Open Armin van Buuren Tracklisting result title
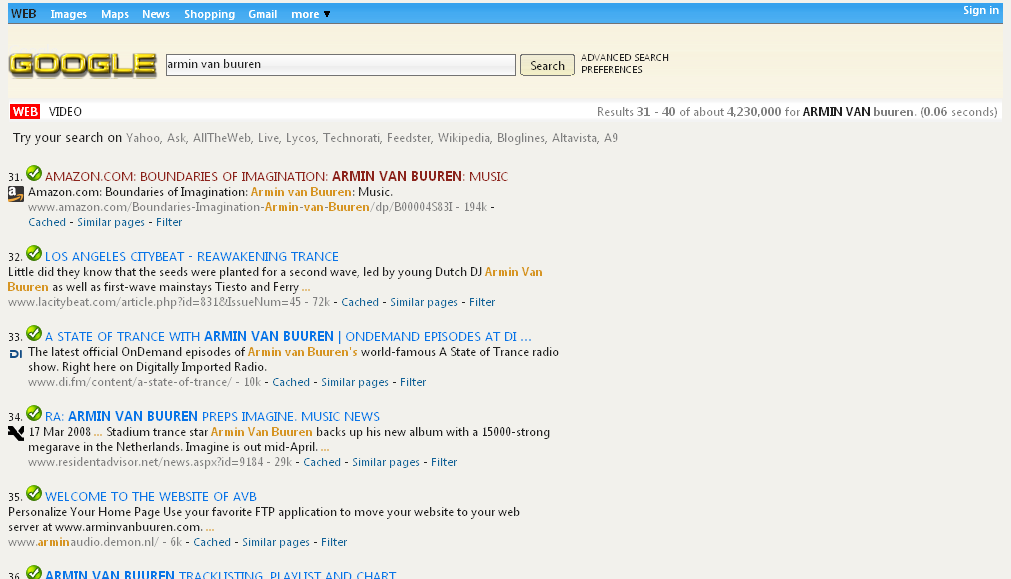 [221, 574]
